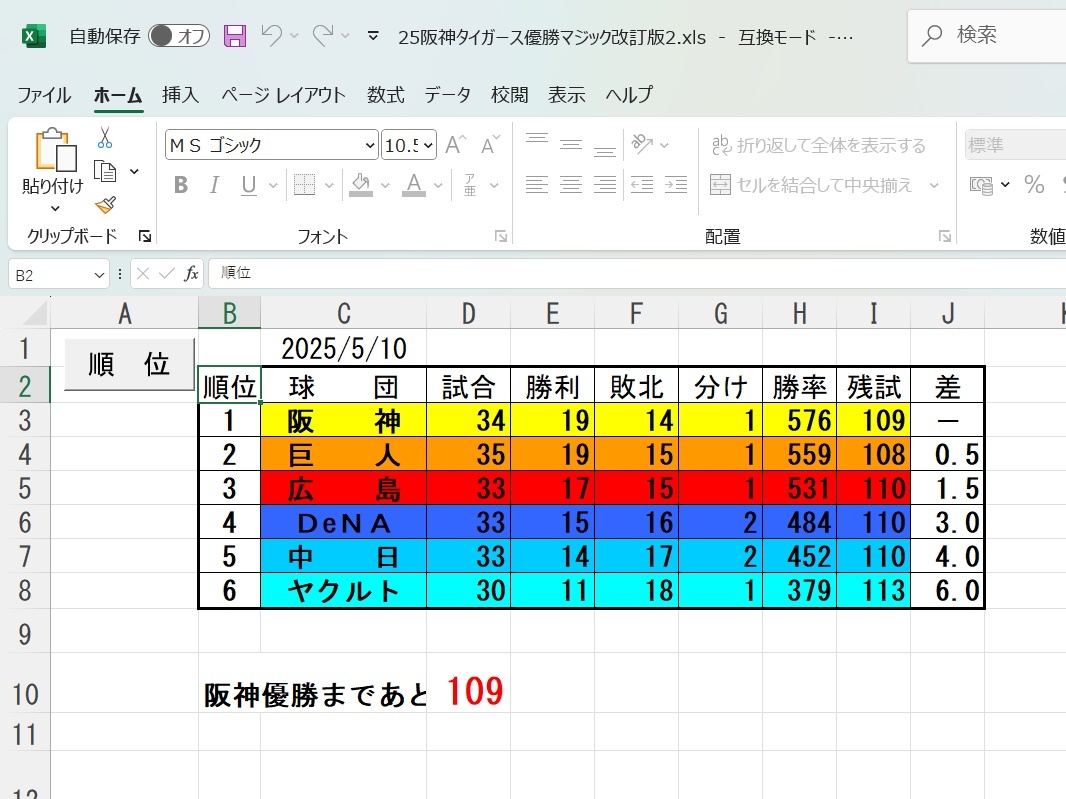Viewport: 1066px width, 799px height.
Task: Undo the last action
Action: (x=271, y=35)
